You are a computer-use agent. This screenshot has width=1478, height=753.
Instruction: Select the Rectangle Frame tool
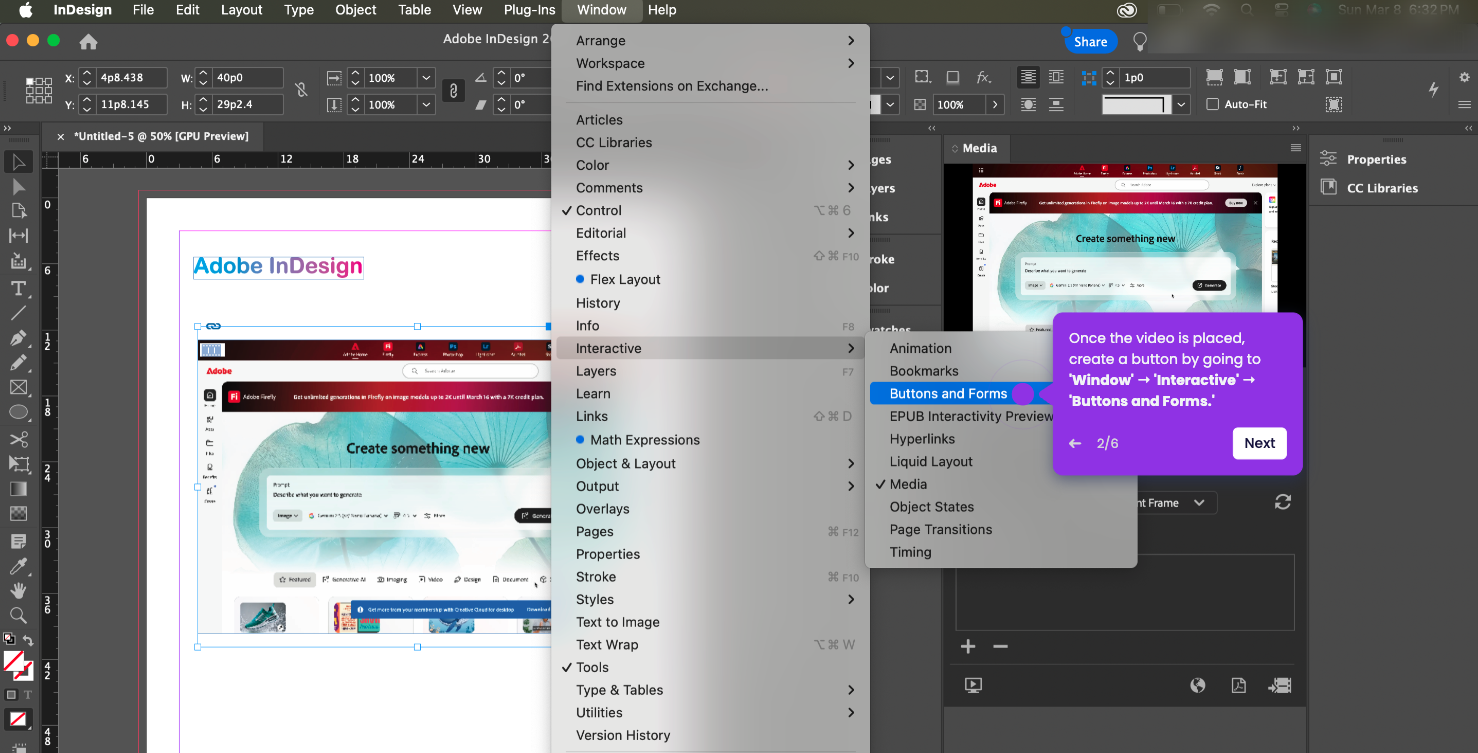pos(18,388)
